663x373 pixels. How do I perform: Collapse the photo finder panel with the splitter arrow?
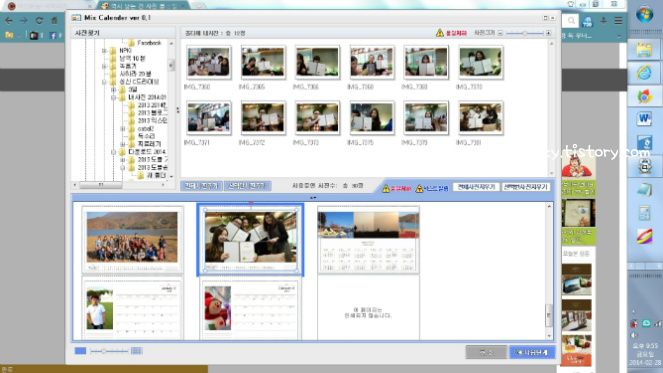(178, 110)
